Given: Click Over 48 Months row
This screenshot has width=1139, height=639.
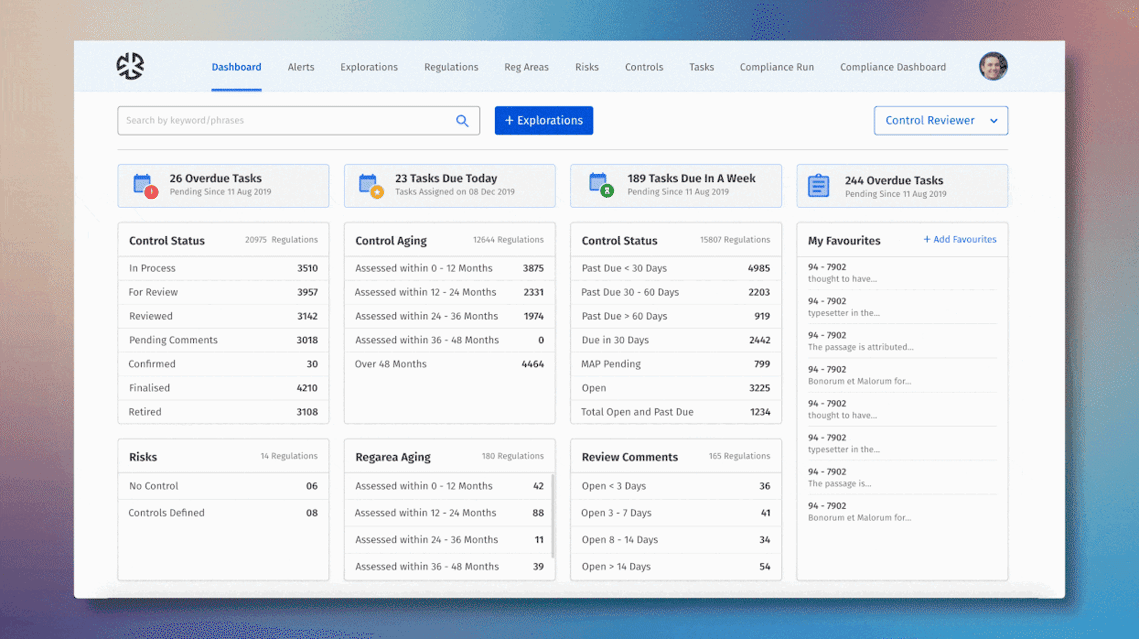Looking at the screenshot, I should coord(450,364).
